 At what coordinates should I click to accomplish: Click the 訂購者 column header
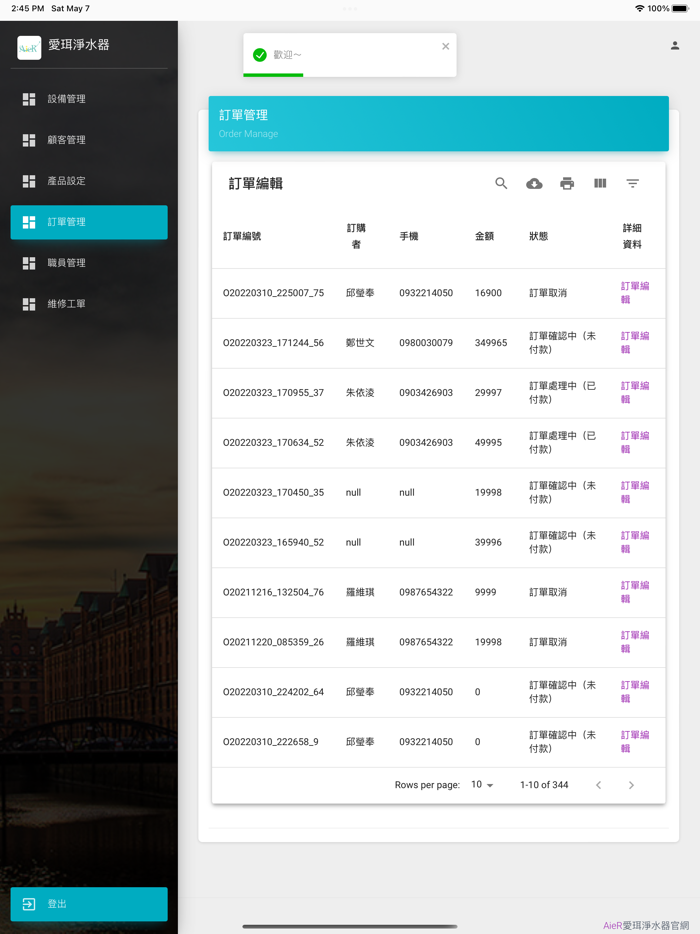356,236
